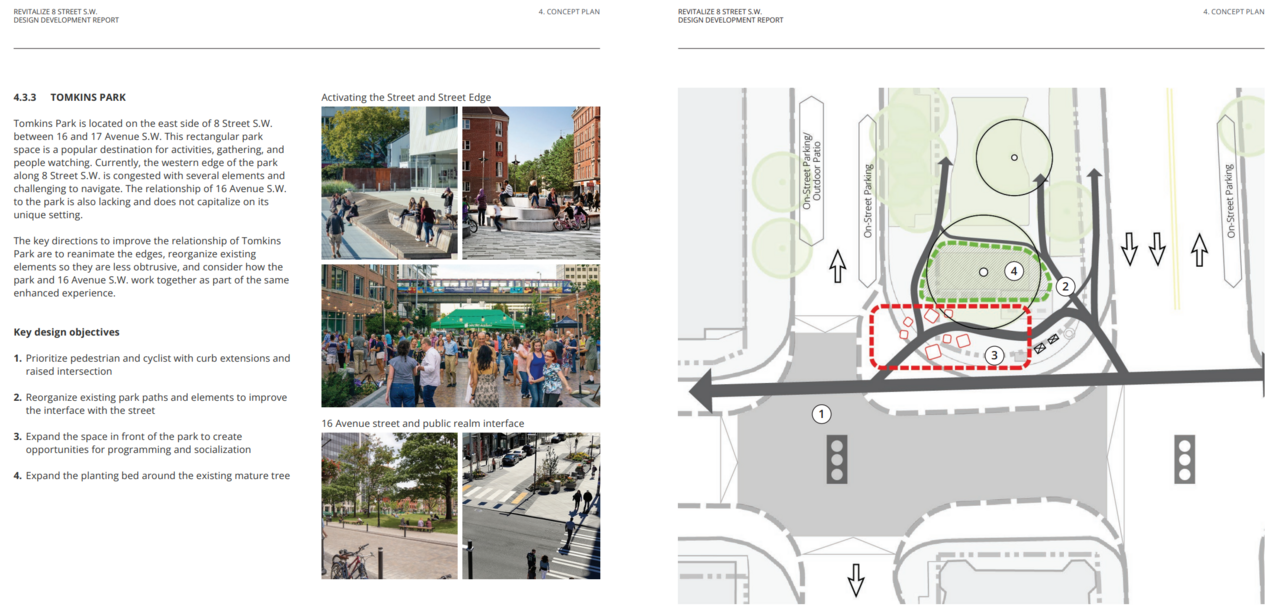The width and height of the screenshot is (1280, 616).
Task: Click the crowd dancing under green tent photo
Action: pyautogui.click(x=460, y=335)
